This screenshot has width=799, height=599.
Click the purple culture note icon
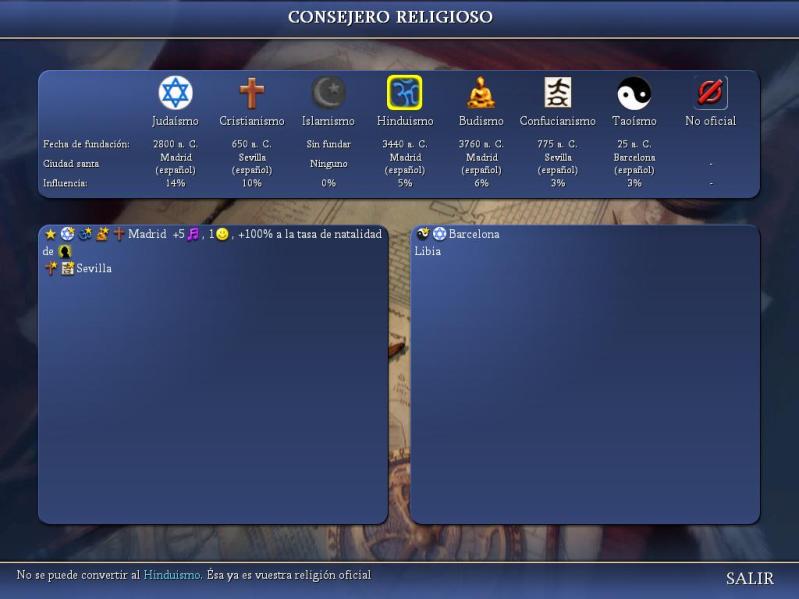pyautogui.click(x=193, y=234)
